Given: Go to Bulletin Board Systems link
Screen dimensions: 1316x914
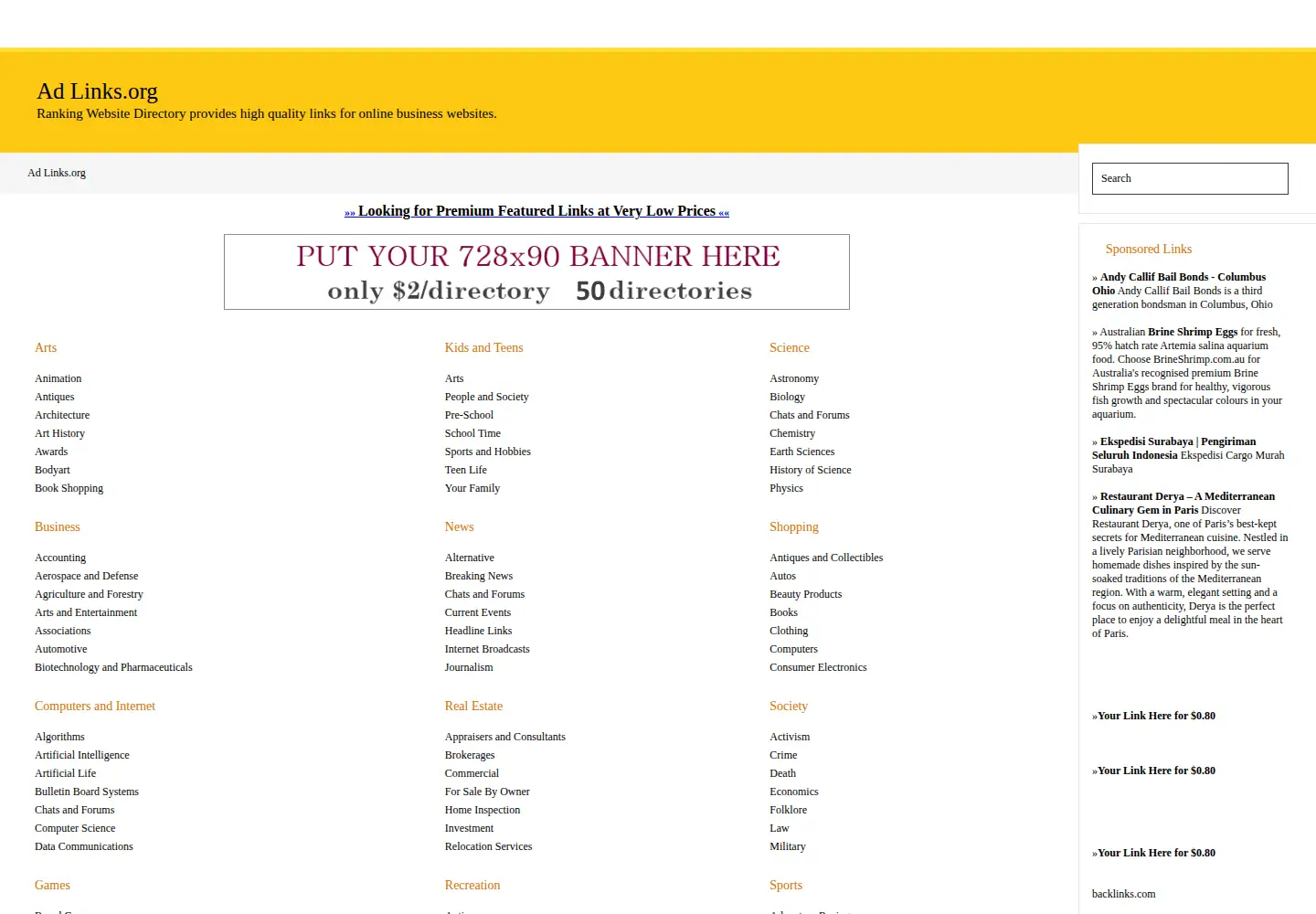Looking at the screenshot, I should (x=87, y=792).
